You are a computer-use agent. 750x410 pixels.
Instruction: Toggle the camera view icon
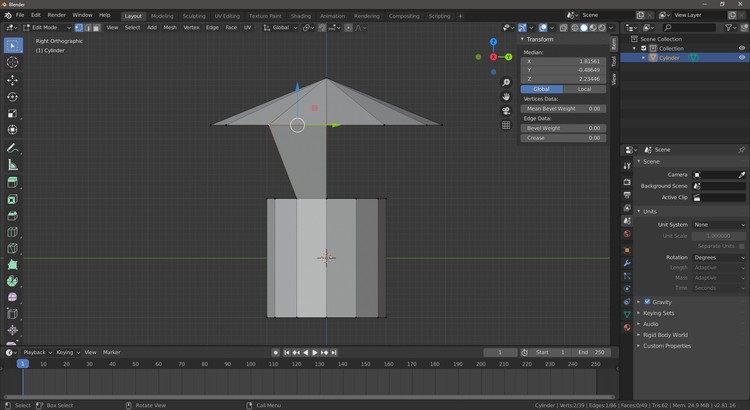point(507,111)
